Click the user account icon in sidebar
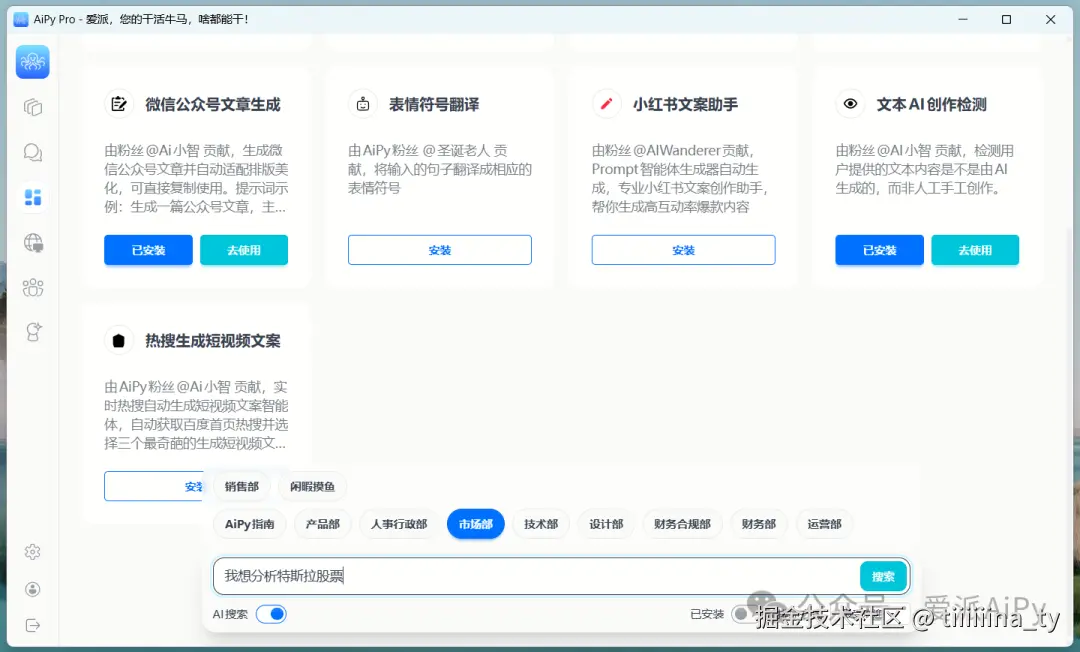Image resolution: width=1080 pixels, height=652 pixels. (x=33, y=588)
